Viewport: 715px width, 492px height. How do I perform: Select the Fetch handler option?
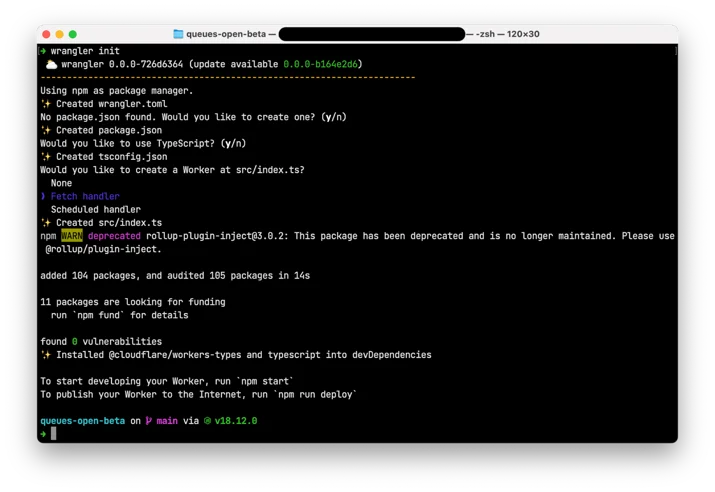85,197
